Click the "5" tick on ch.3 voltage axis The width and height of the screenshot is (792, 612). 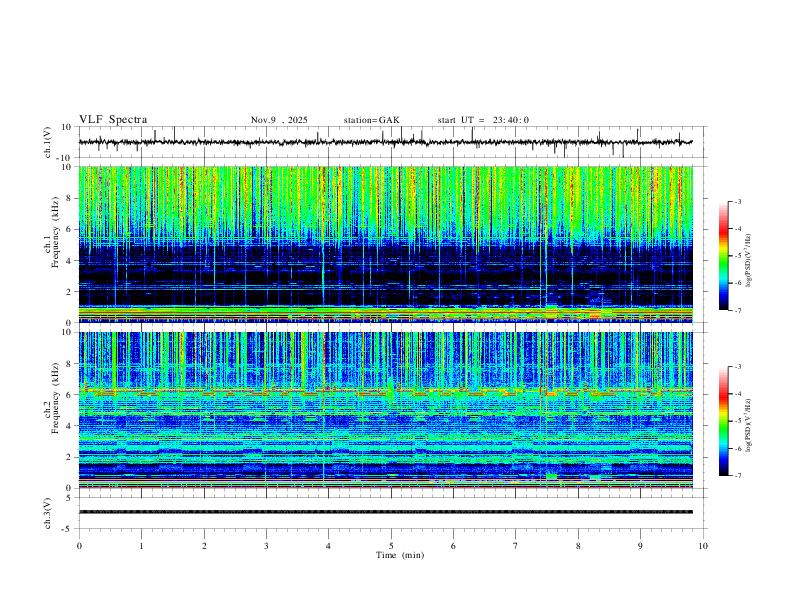(x=70, y=498)
